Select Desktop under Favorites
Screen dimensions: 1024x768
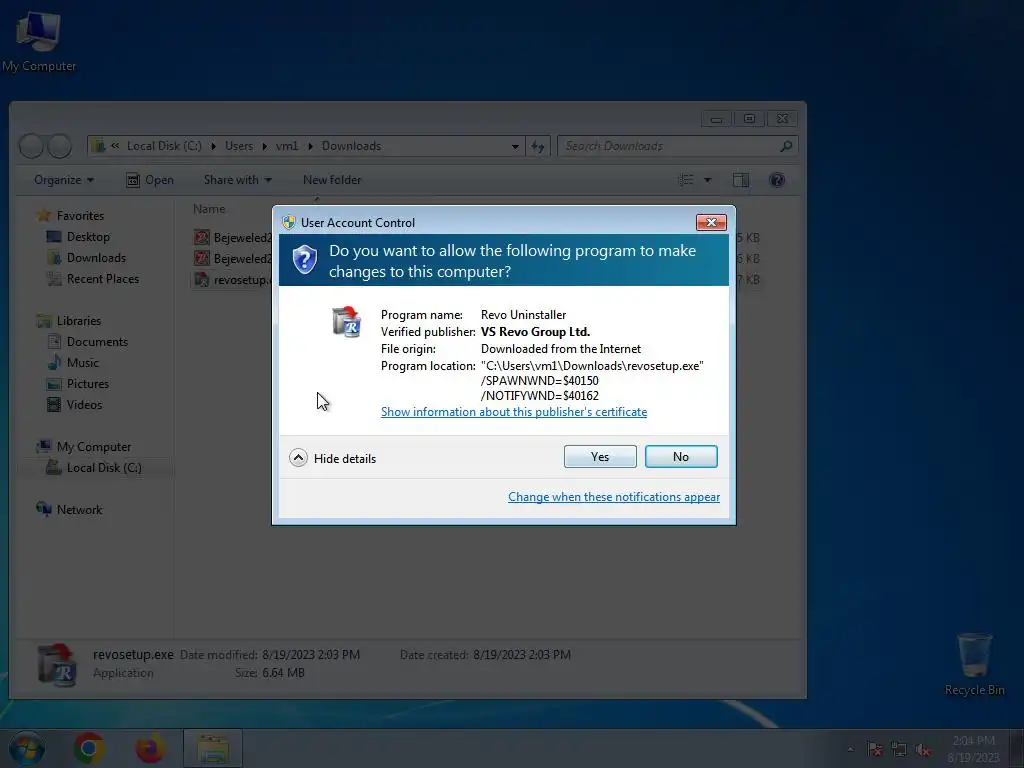click(88, 236)
